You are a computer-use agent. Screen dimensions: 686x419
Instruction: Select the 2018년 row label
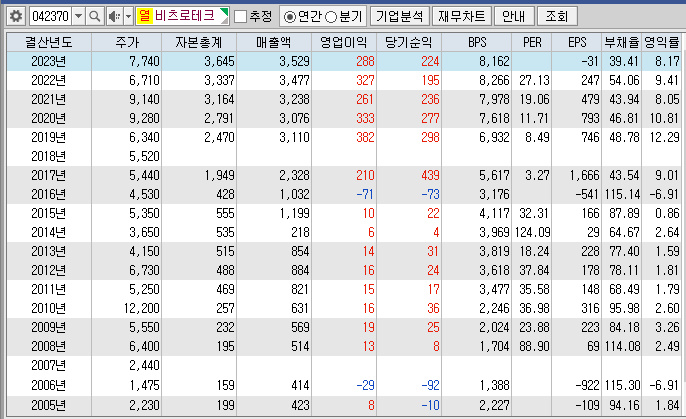(x=49, y=156)
